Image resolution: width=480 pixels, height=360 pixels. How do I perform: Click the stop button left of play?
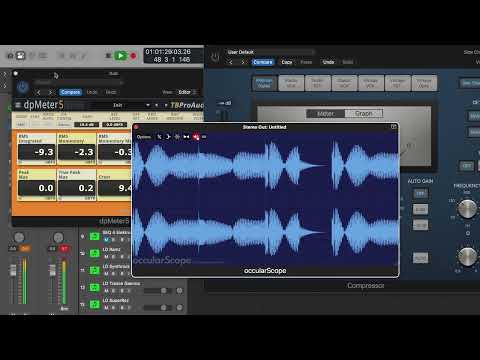point(108,56)
